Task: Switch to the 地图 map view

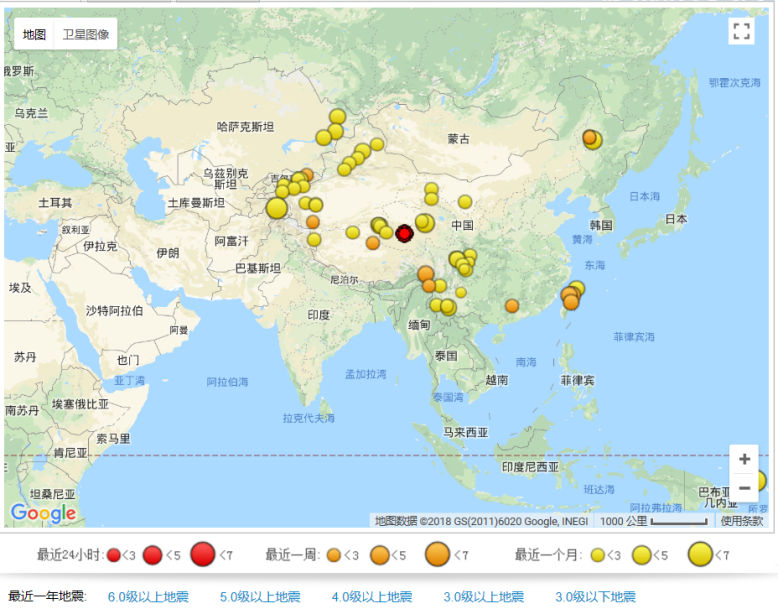Action: click(x=34, y=34)
